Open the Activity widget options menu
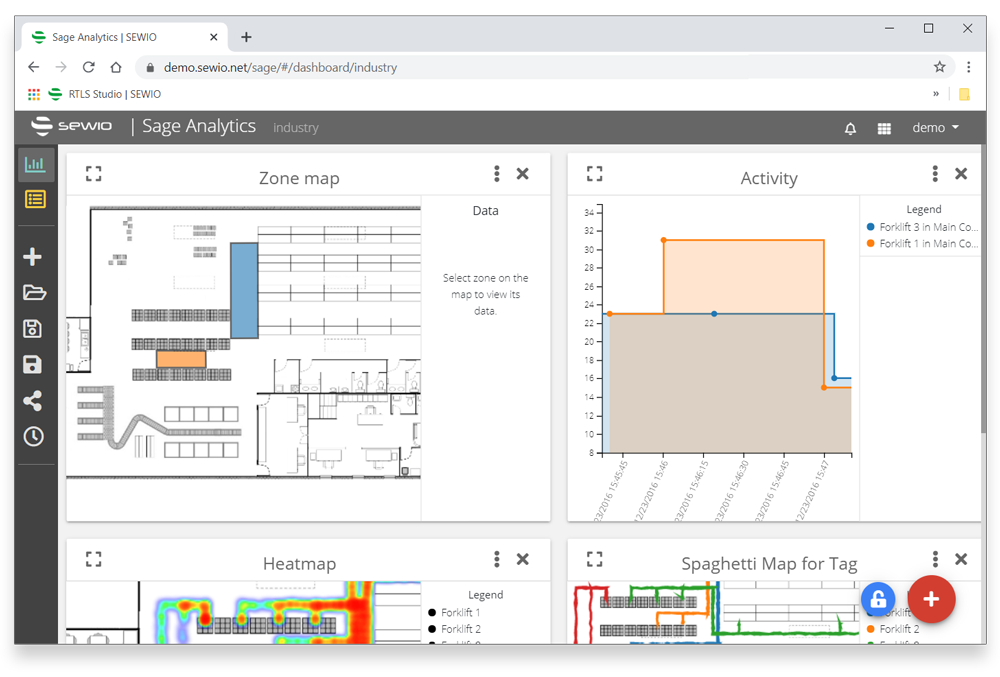Screen dimensions: 1000x677 934,173
